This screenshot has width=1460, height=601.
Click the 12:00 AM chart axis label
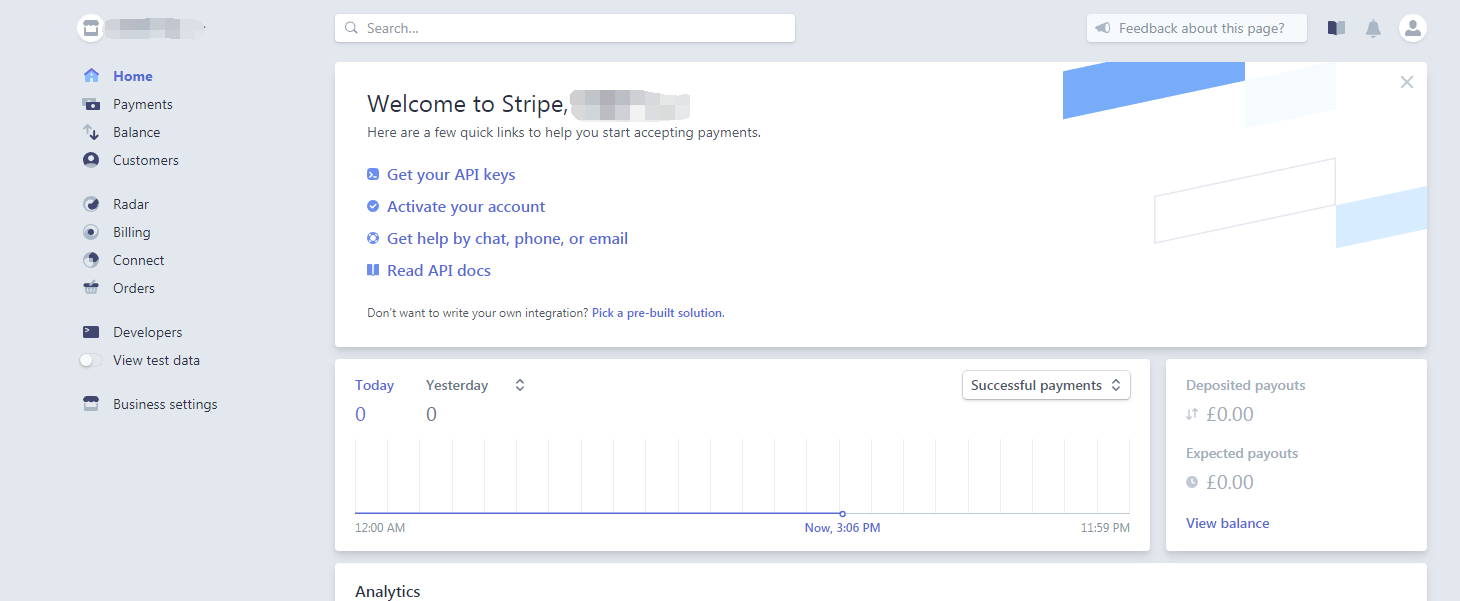(380, 528)
